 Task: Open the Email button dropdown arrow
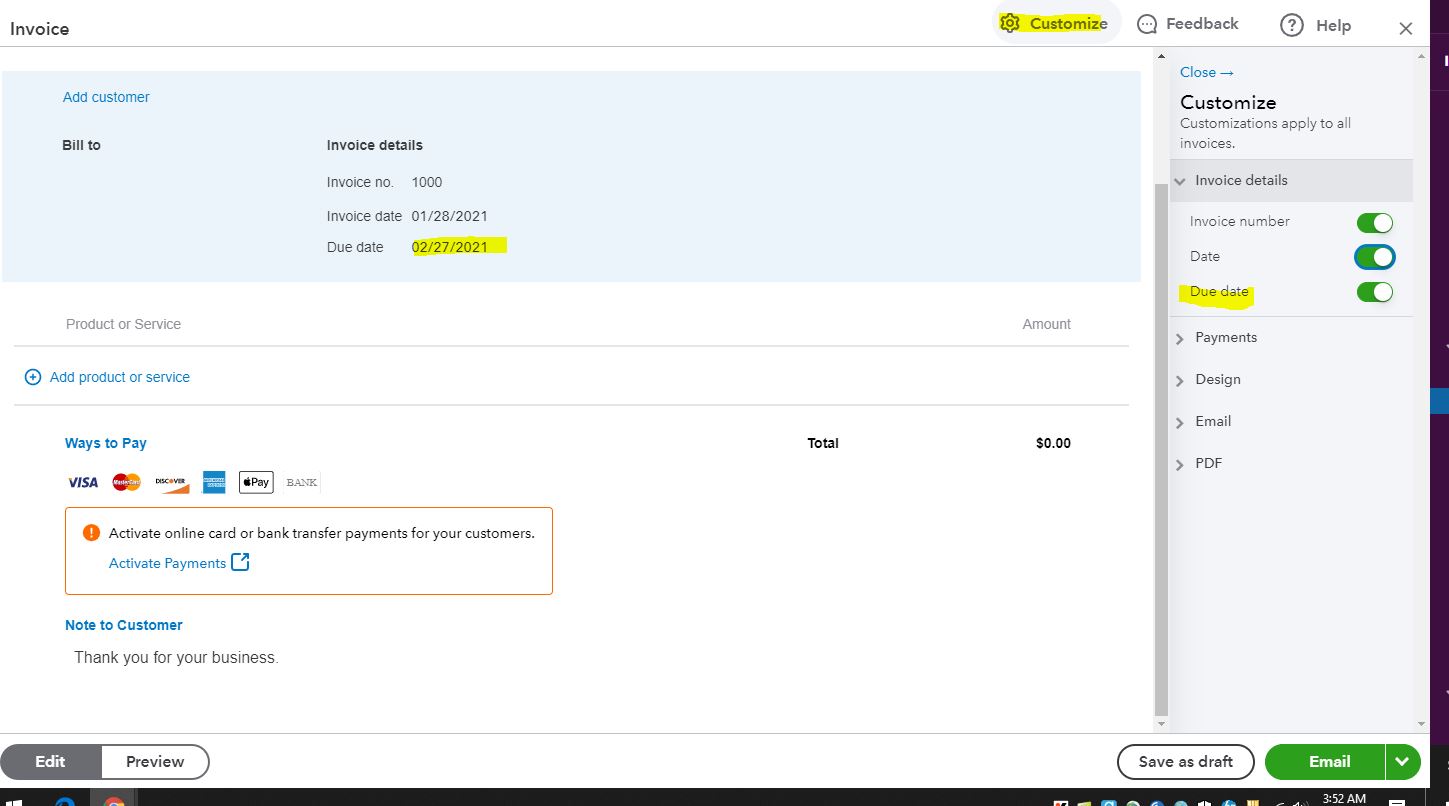(1403, 762)
